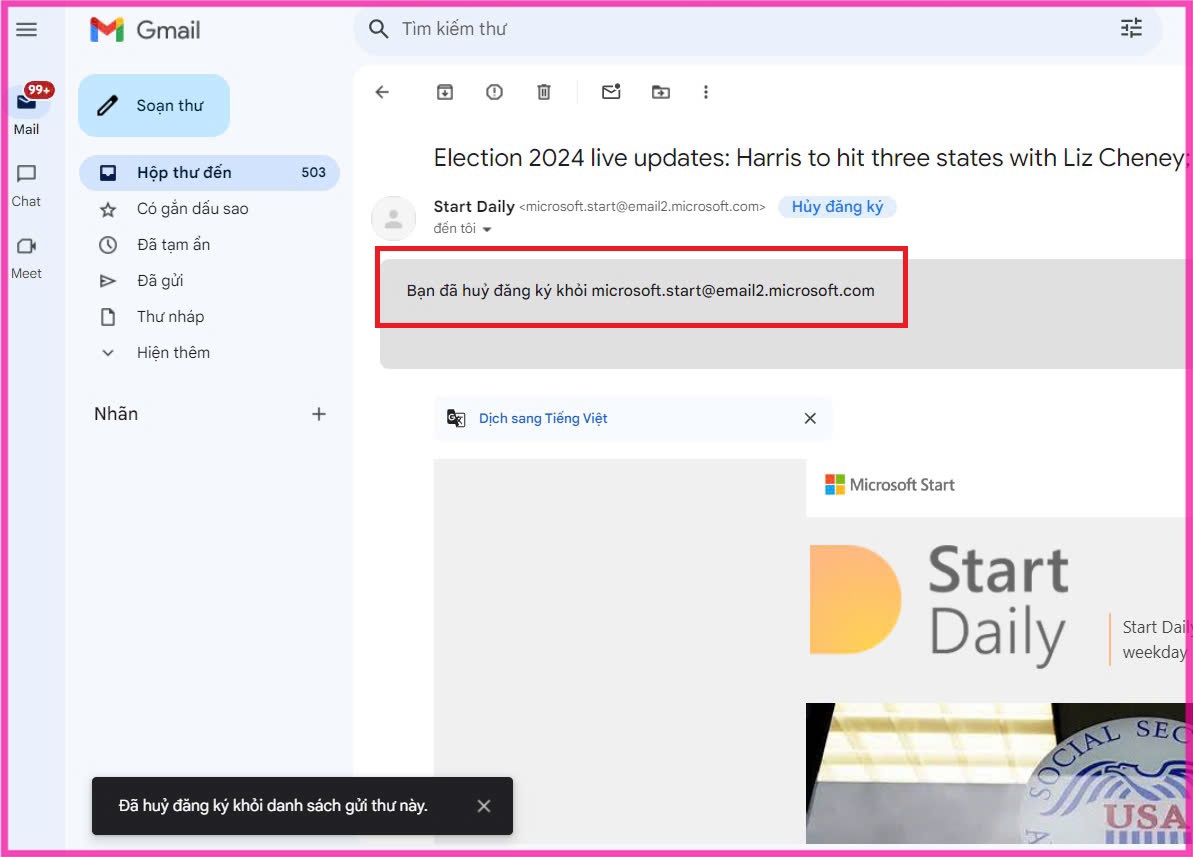Click the pencil Soạn thư compose button
The width and height of the screenshot is (1193, 857).
(154, 106)
